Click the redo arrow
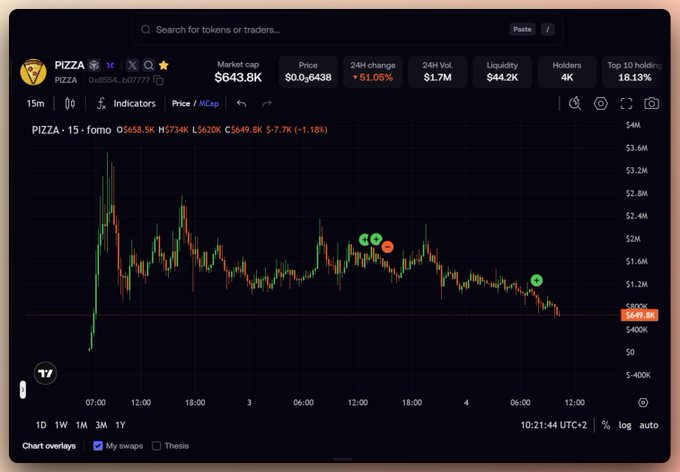Screen dimensions: 680x472 click(267, 103)
